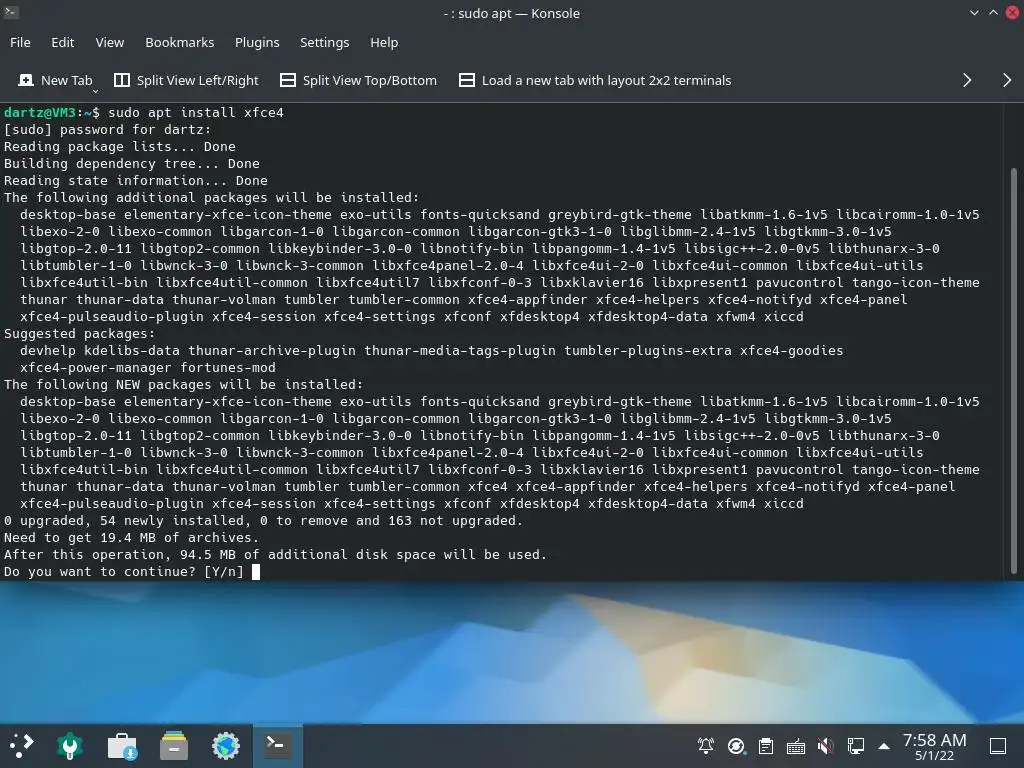Viewport: 1024px width, 768px height.
Task: Click the terminal cursor after the [Y/n] prompt
Action: click(x=256, y=572)
